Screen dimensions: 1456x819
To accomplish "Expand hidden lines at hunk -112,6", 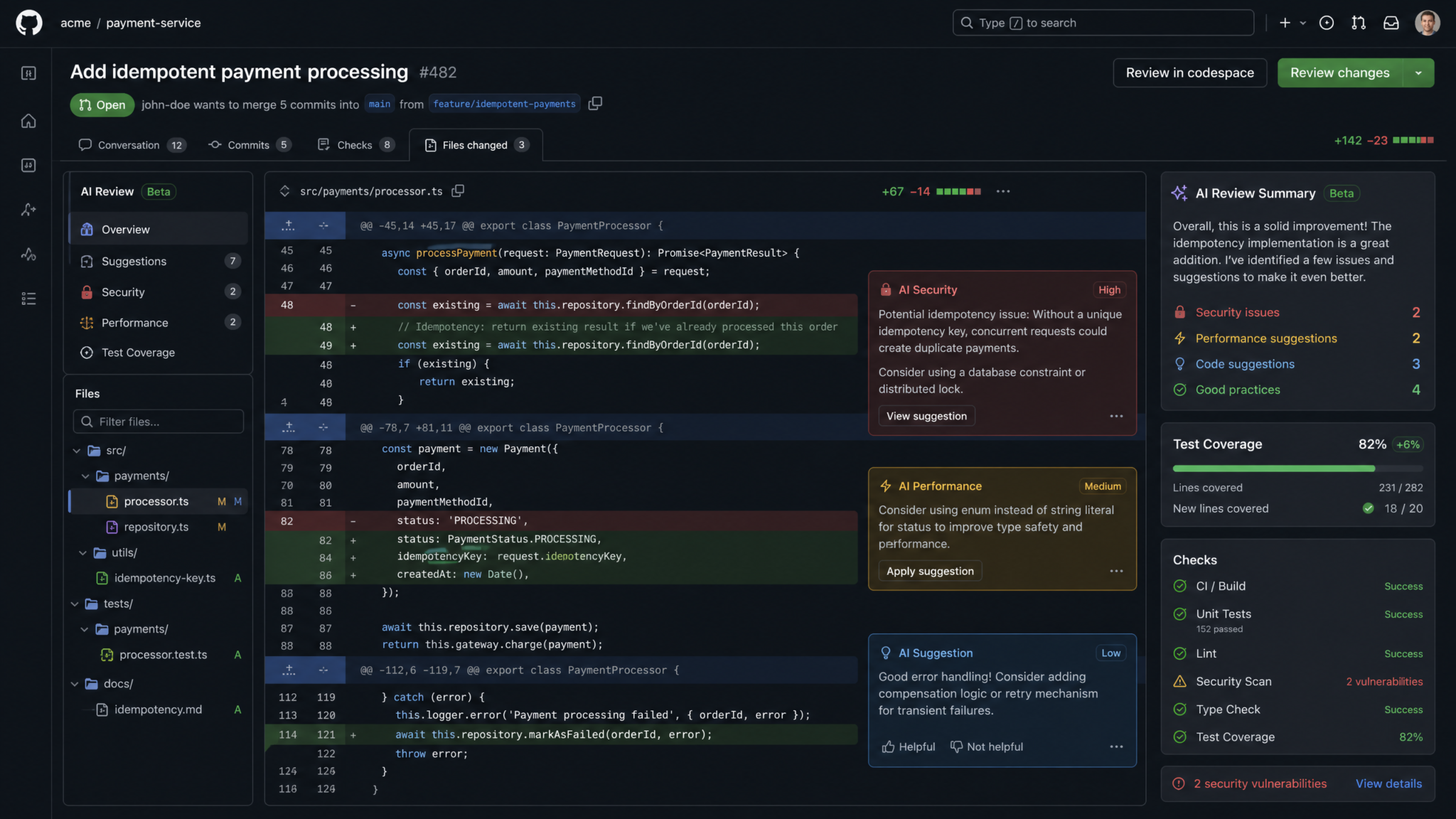I will (288, 670).
